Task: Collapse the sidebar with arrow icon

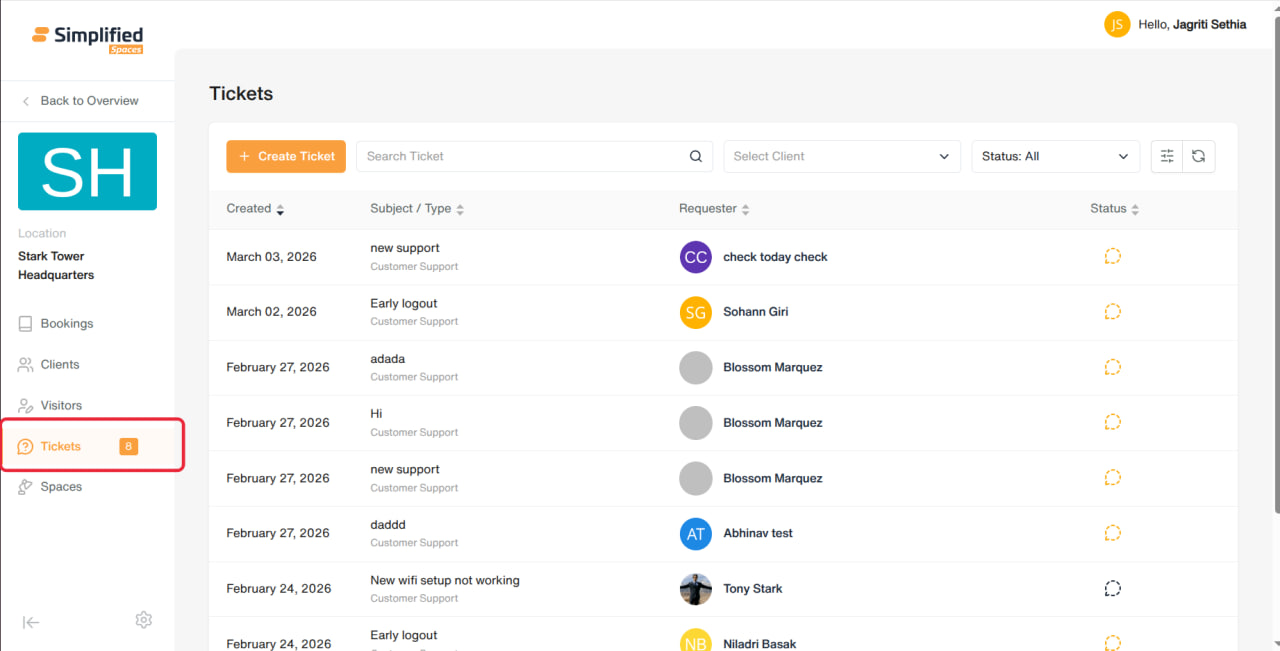Action: click(x=31, y=622)
